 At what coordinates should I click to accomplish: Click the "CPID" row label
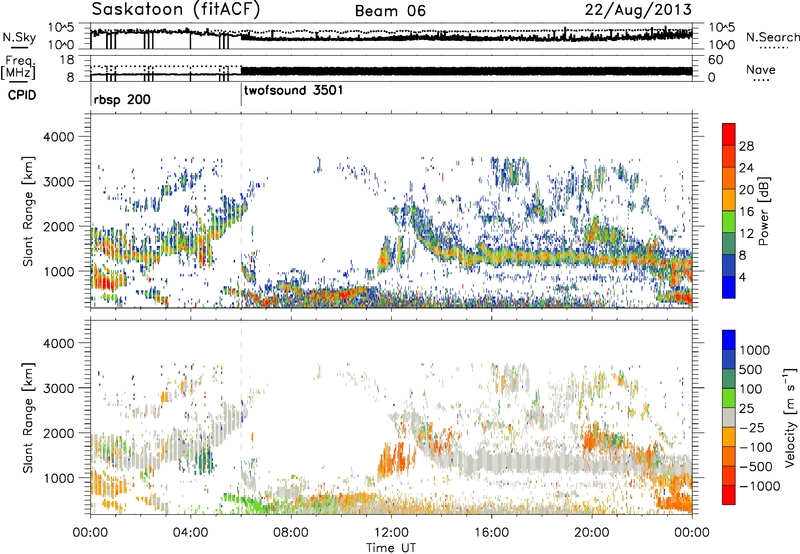click(x=22, y=95)
